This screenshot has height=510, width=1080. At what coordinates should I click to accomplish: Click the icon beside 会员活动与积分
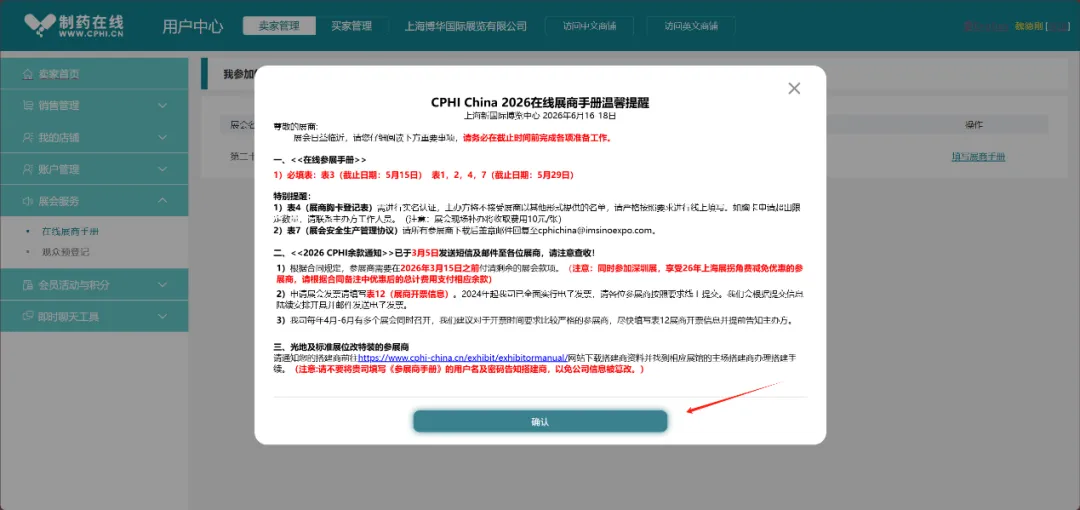click(x=28, y=285)
